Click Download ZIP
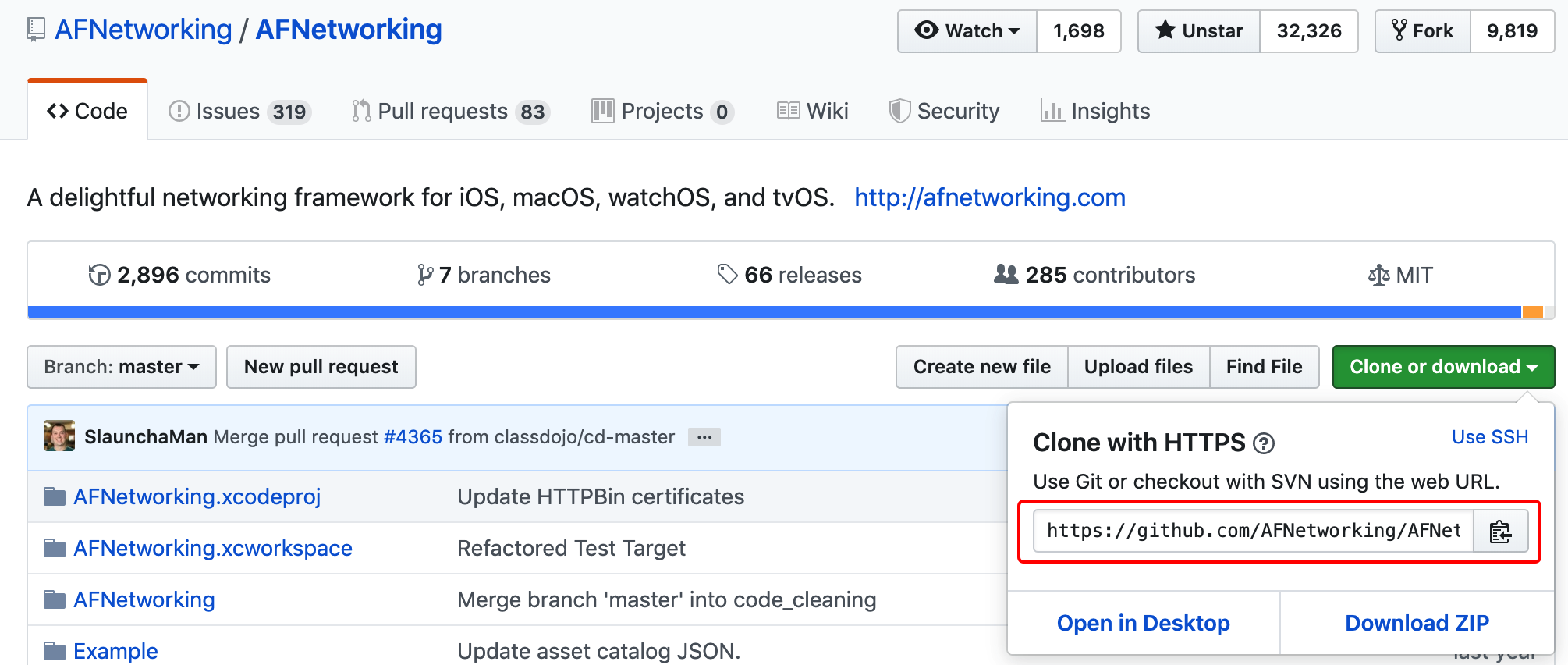 coord(1417,623)
